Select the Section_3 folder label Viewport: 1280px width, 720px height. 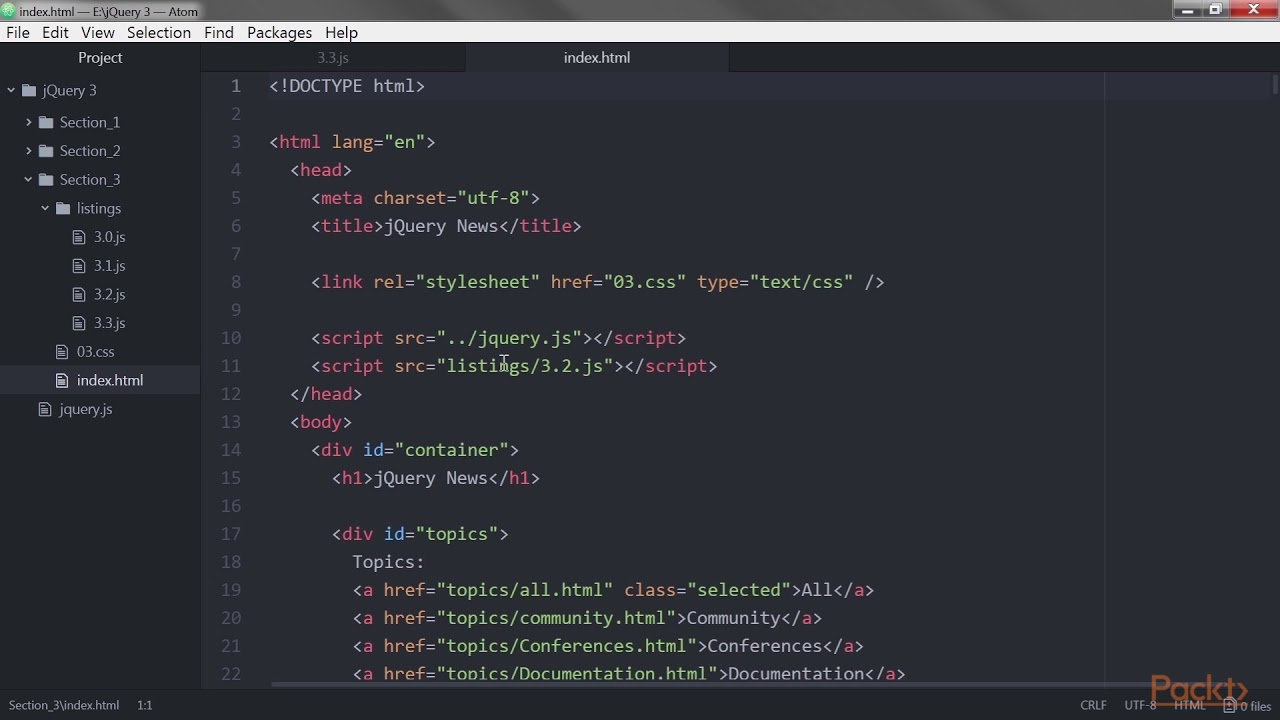tap(90, 180)
